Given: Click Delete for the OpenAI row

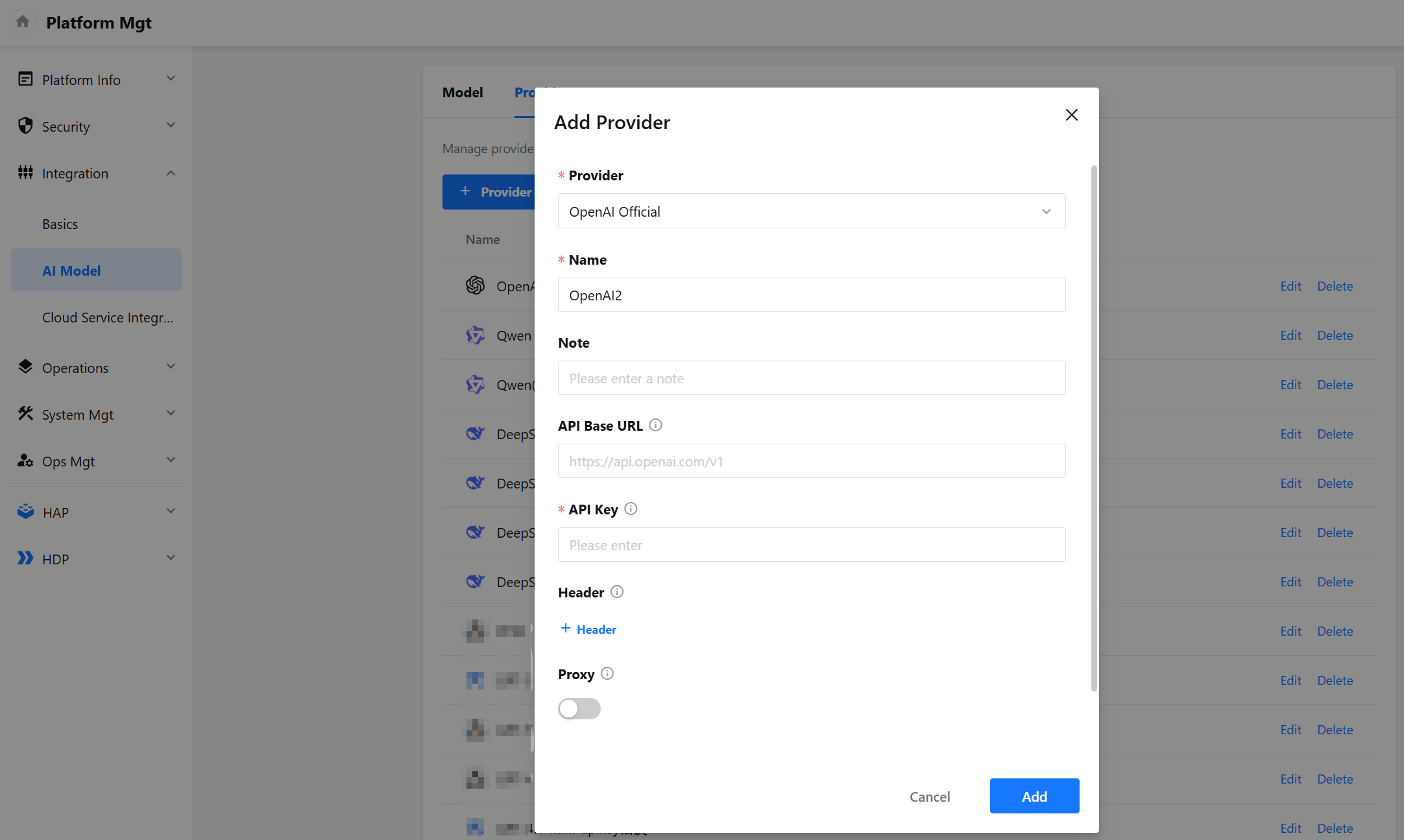Looking at the screenshot, I should coord(1335,285).
